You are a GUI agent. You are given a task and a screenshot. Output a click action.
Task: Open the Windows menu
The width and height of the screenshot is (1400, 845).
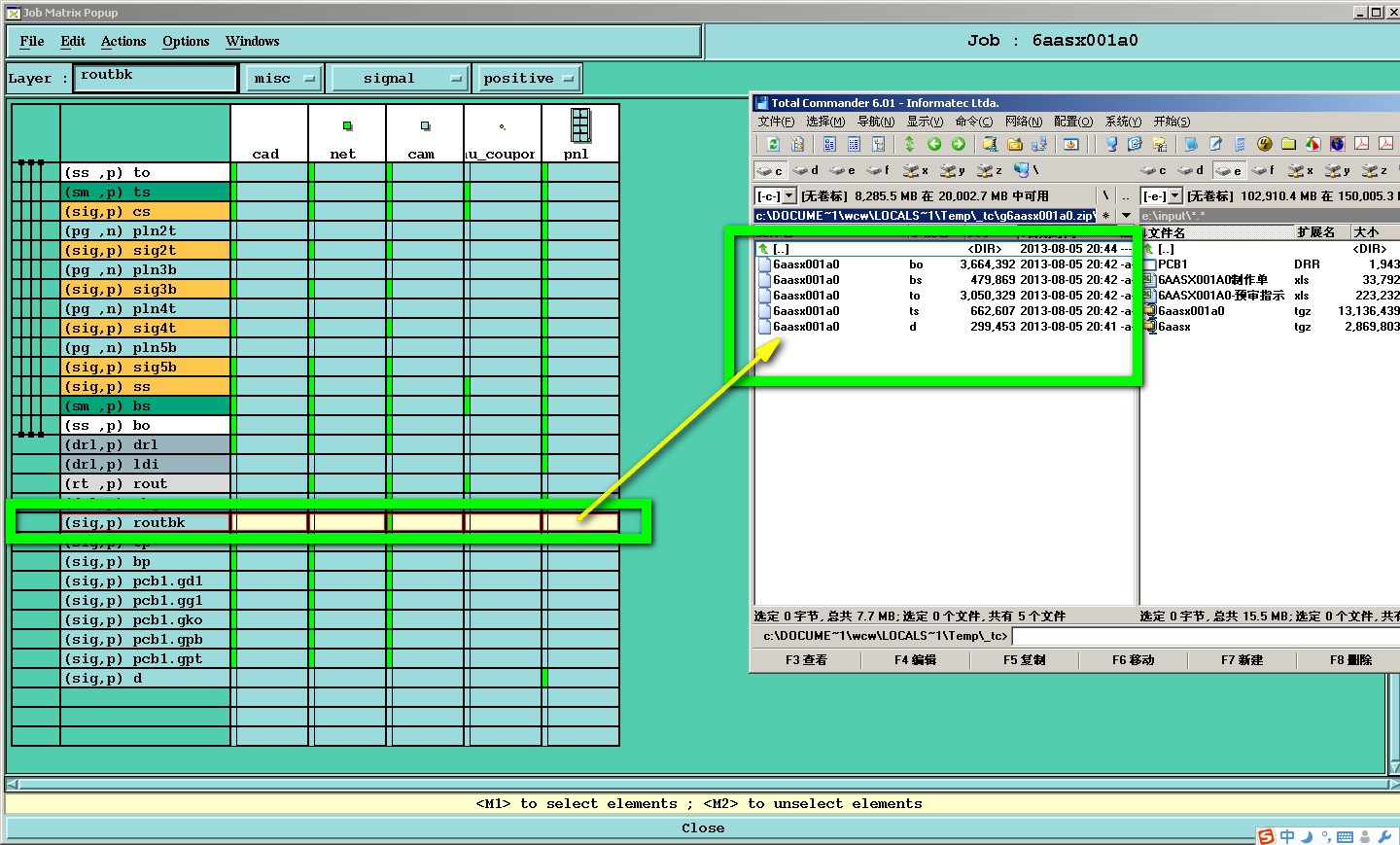(x=253, y=42)
